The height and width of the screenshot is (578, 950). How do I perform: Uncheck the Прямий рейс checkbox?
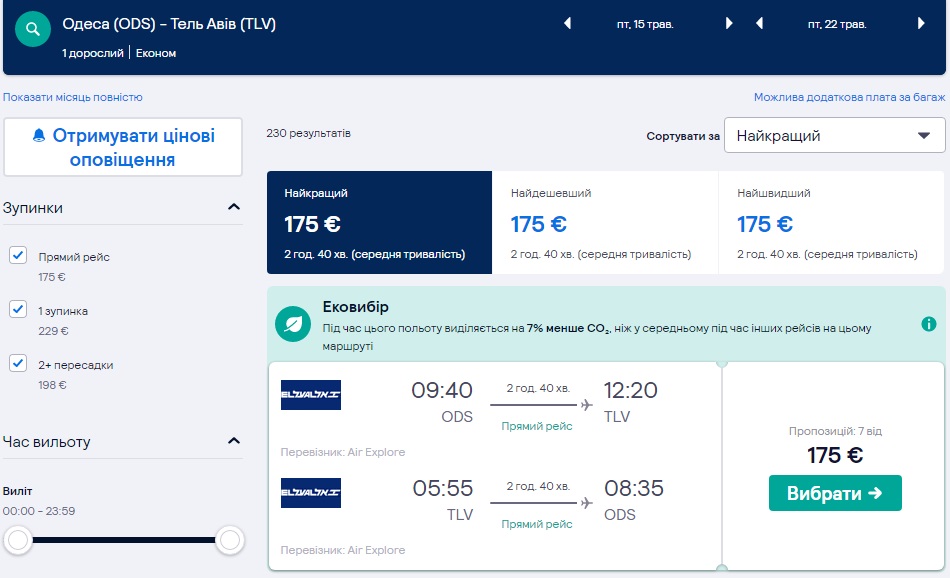point(18,256)
